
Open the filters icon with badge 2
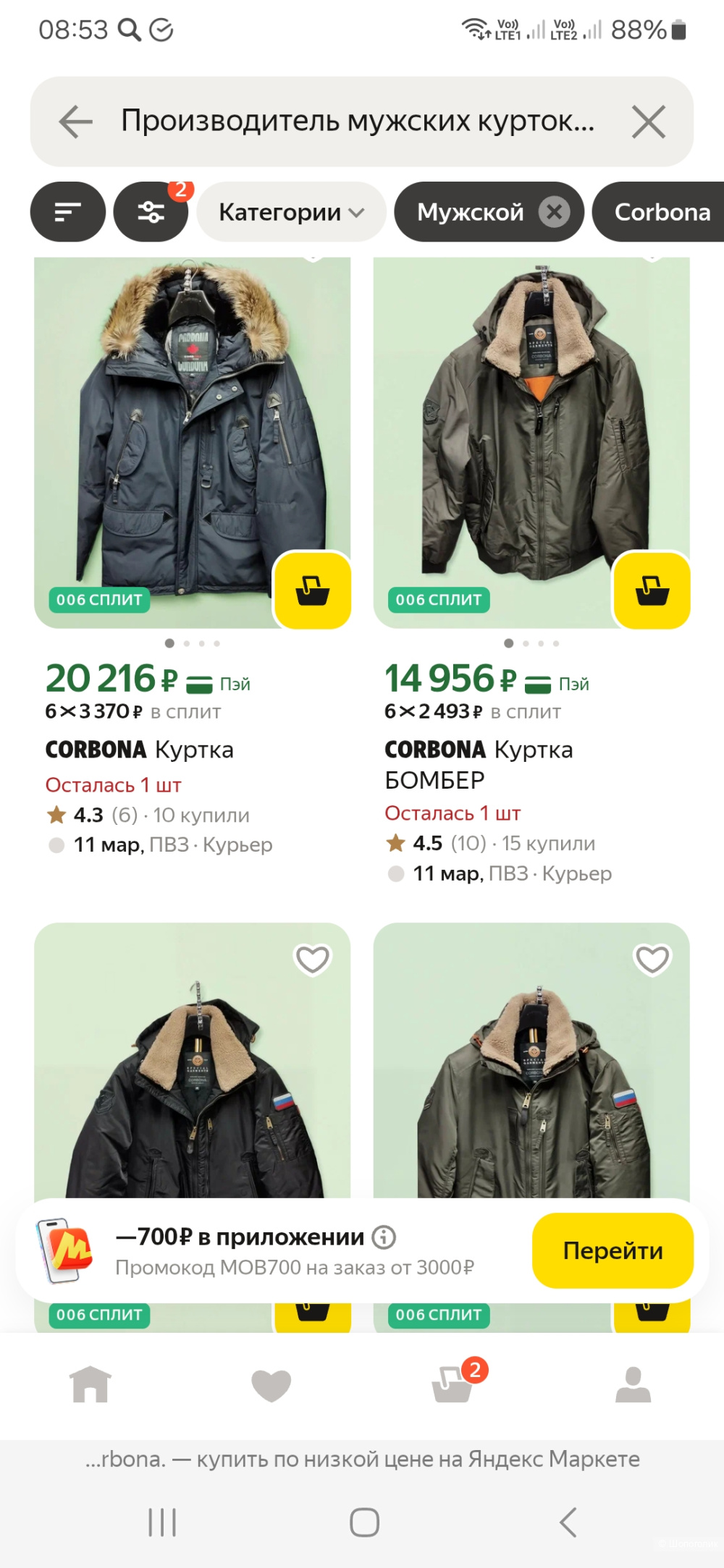tap(150, 211)
